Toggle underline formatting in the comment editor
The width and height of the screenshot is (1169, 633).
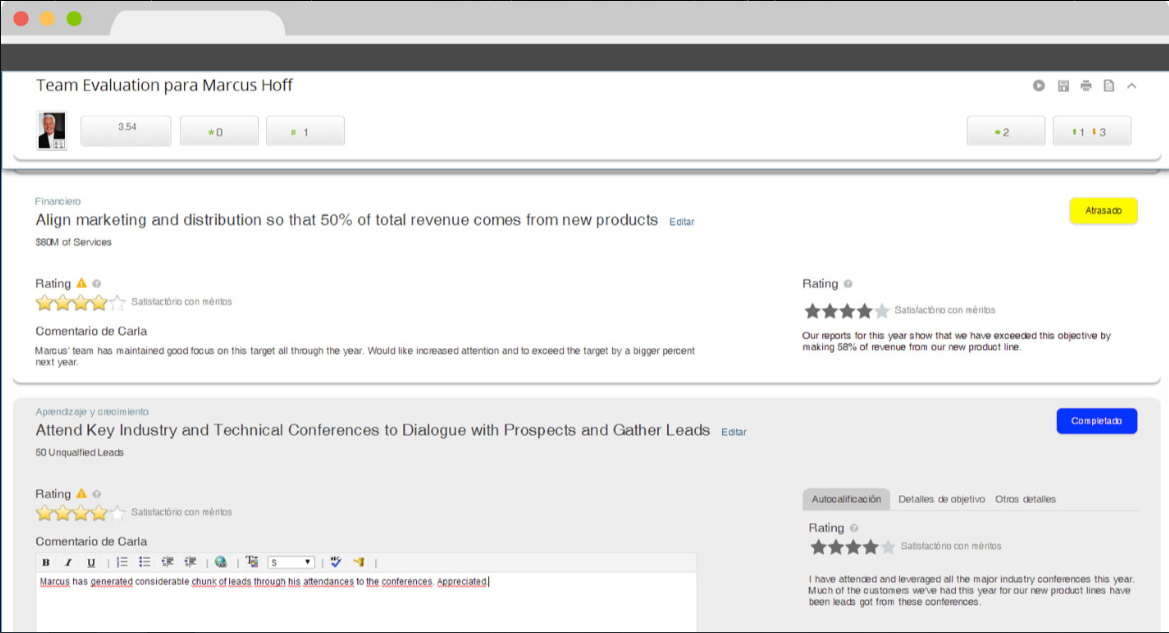(91, 562)
